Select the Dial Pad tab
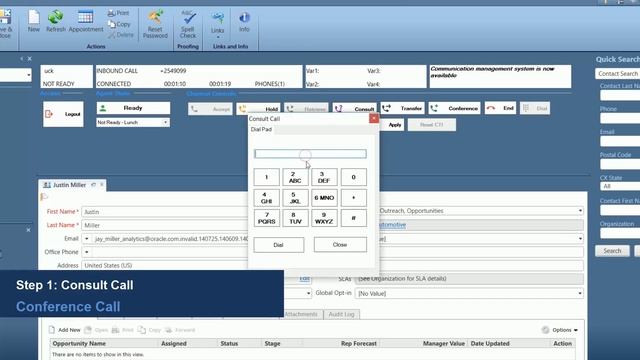The image size is (640, 360). coord(261,129)
